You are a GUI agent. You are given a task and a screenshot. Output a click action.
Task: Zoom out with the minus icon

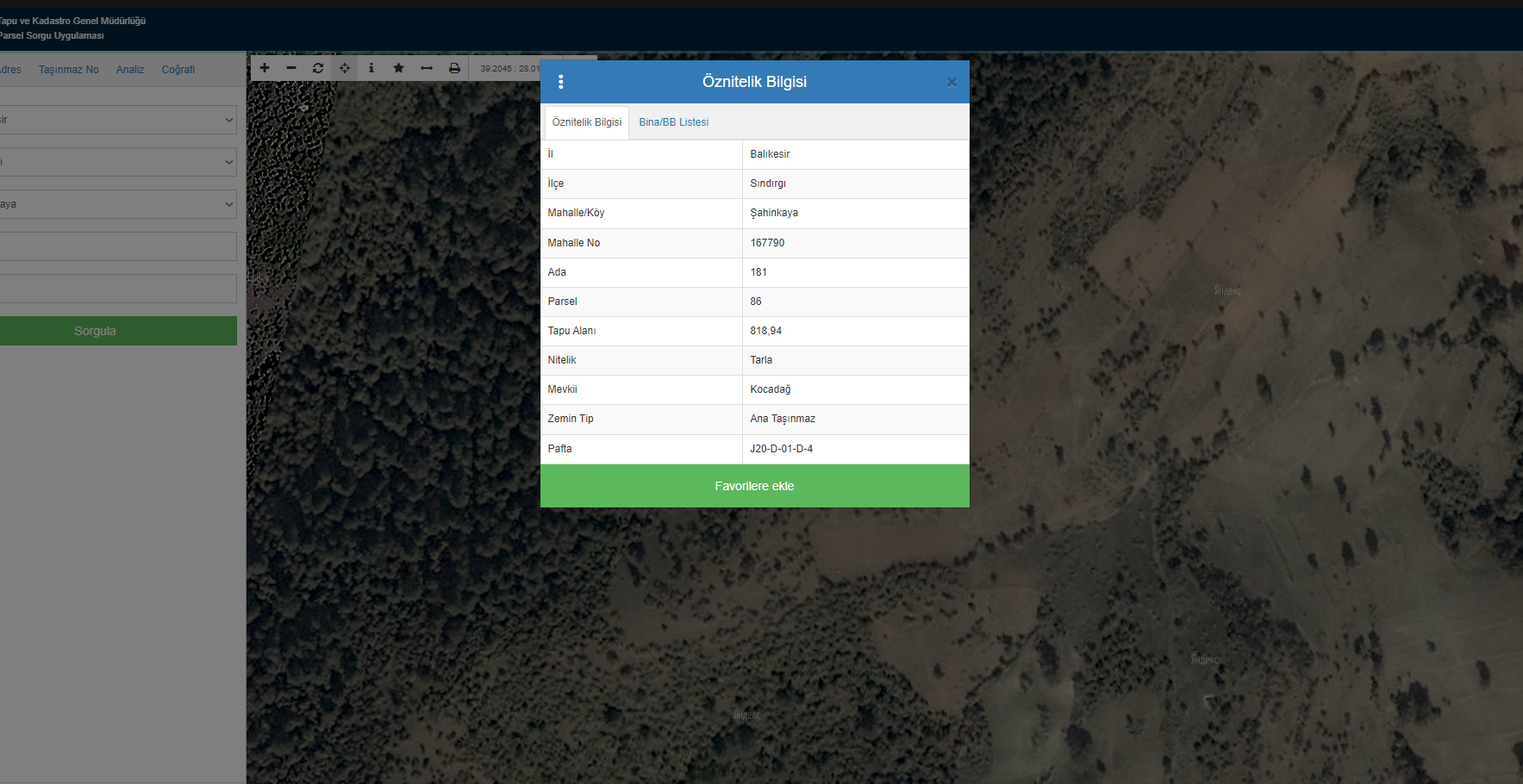coord(291,68)
